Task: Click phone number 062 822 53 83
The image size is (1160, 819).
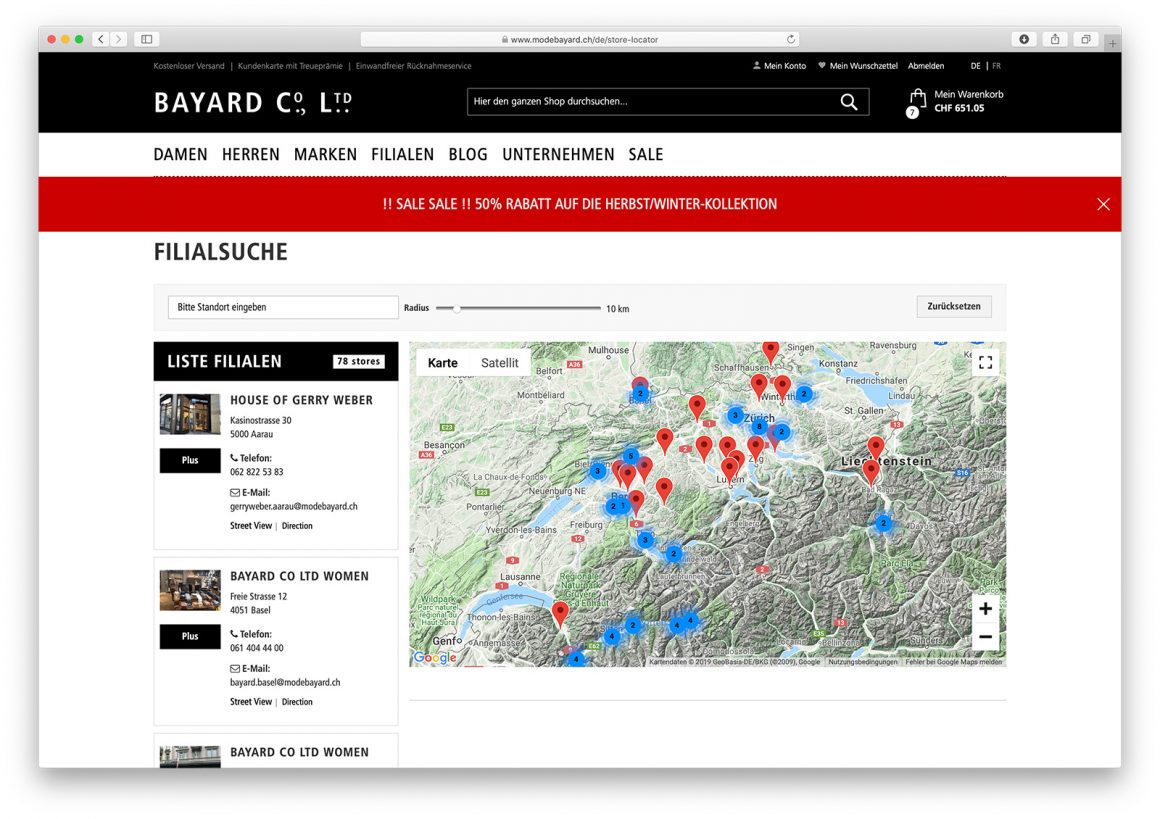Action: pyautogui.click(x=256, y=472)
